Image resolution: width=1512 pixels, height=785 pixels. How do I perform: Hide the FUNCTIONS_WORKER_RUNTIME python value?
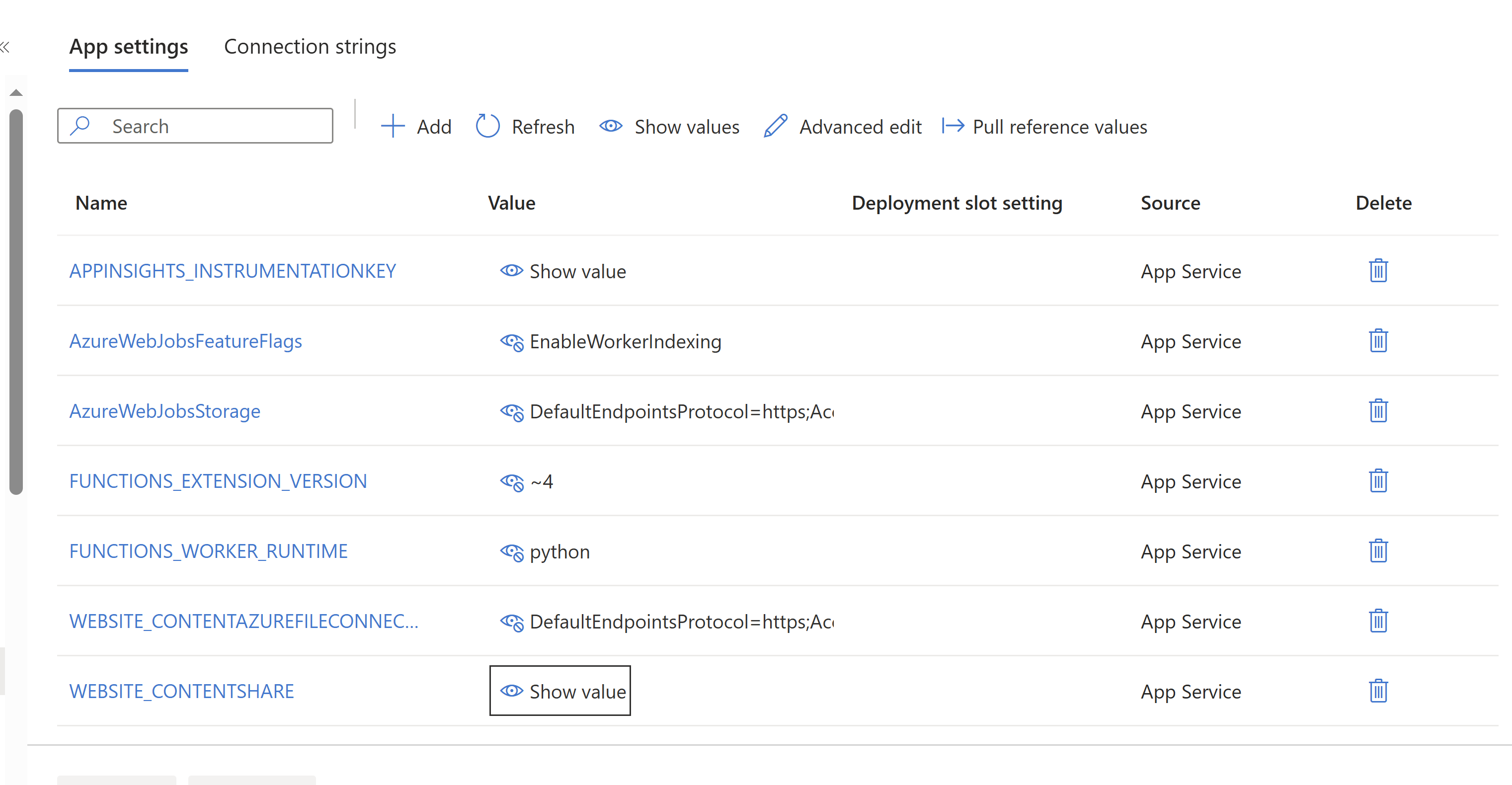[511, 552]
